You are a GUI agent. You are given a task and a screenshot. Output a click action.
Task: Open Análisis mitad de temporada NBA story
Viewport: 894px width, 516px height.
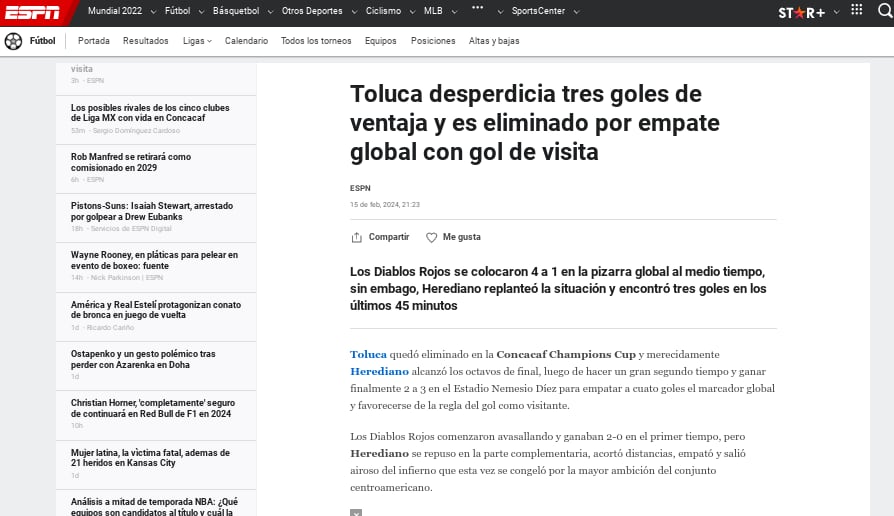pos(154,506)
